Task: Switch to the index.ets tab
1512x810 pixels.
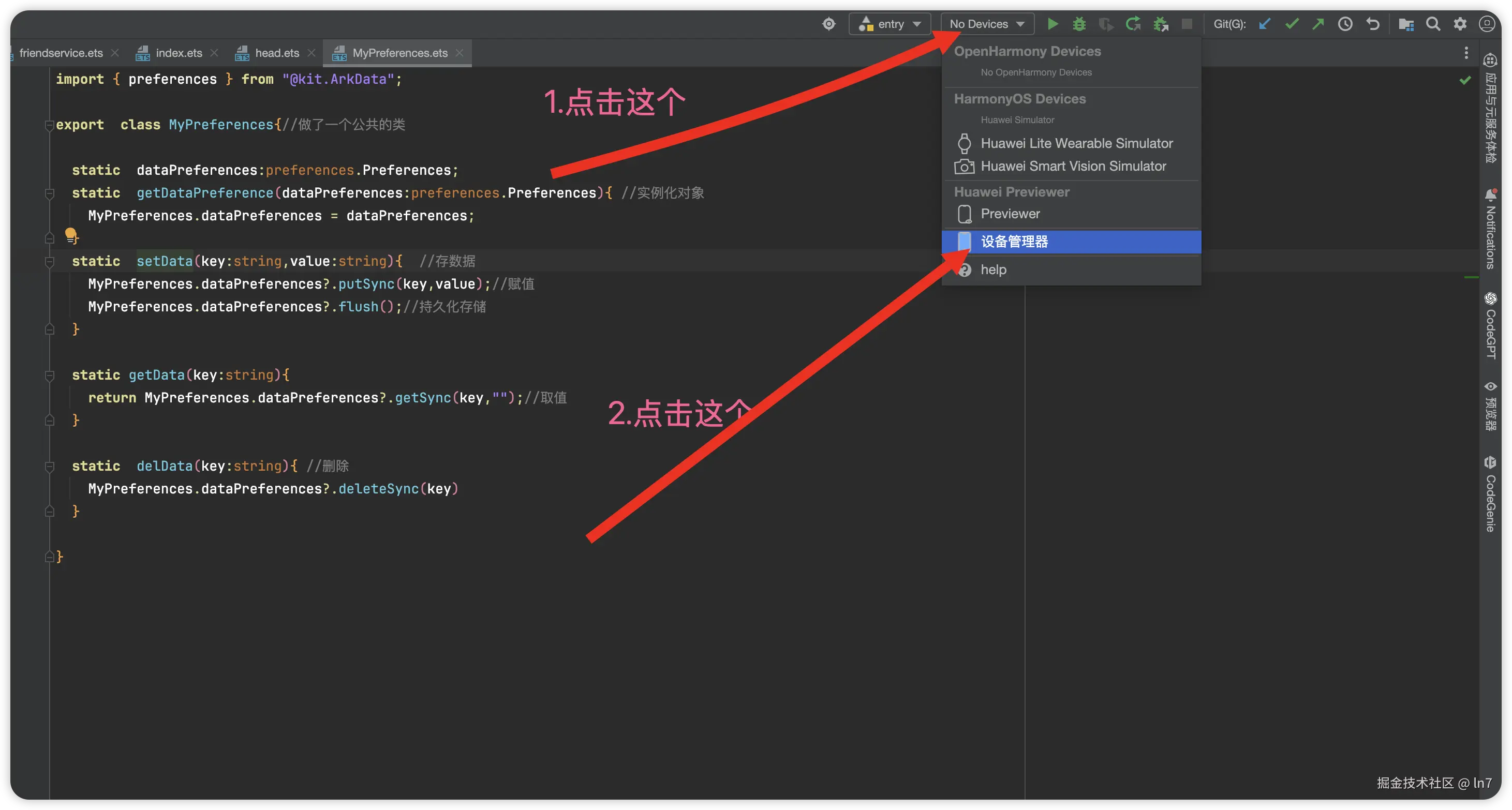Action: (x=179, y=53)
